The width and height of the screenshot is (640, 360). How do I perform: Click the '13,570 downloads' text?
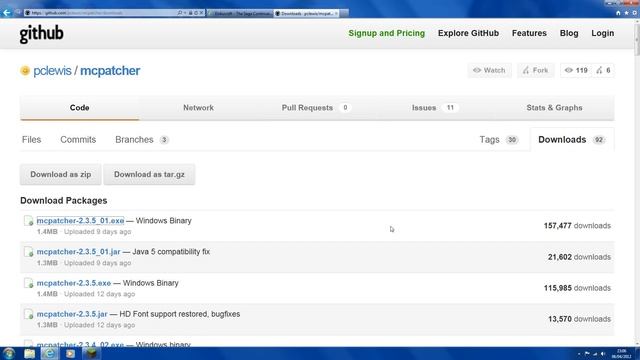point(579,319)
